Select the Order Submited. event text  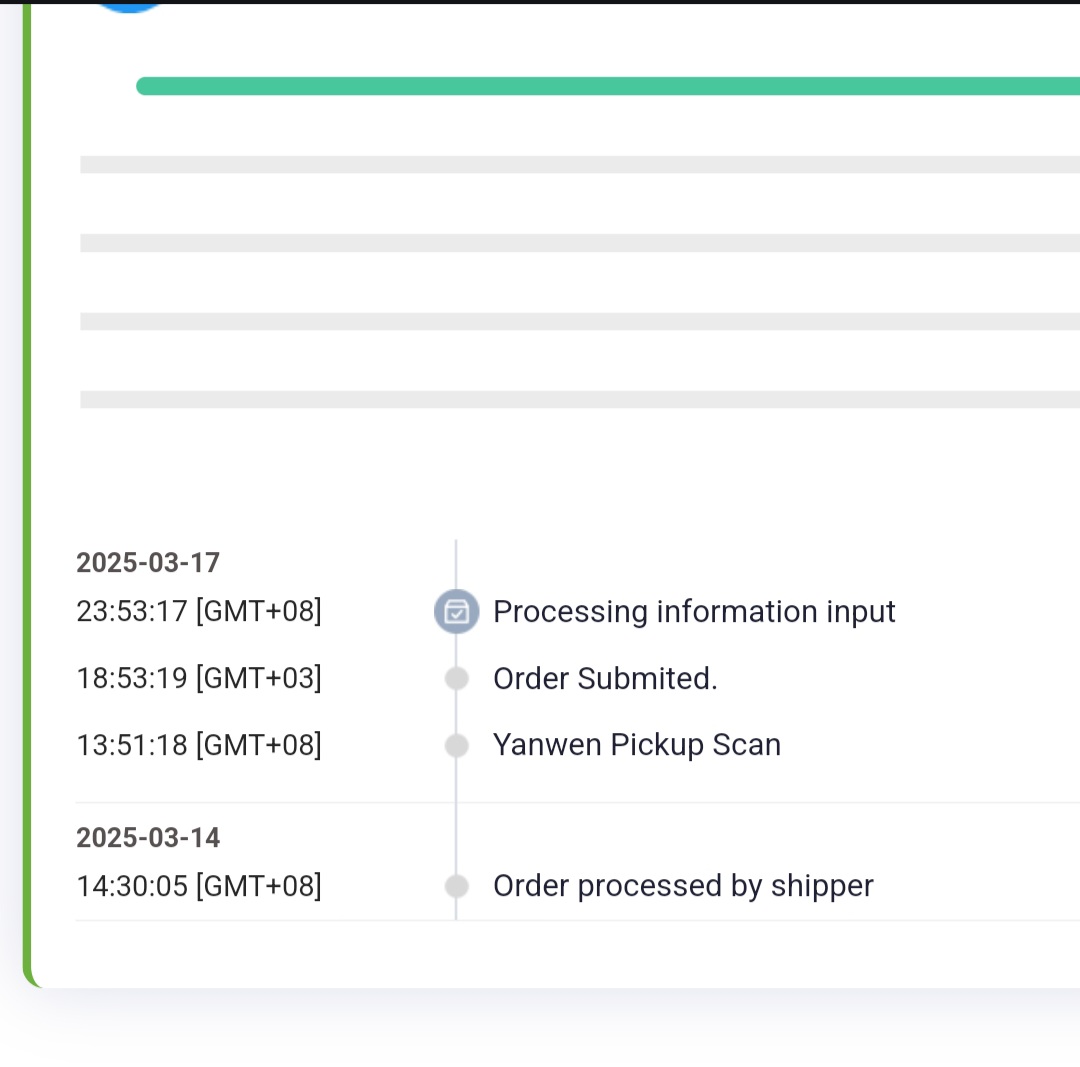coord(605,679)
